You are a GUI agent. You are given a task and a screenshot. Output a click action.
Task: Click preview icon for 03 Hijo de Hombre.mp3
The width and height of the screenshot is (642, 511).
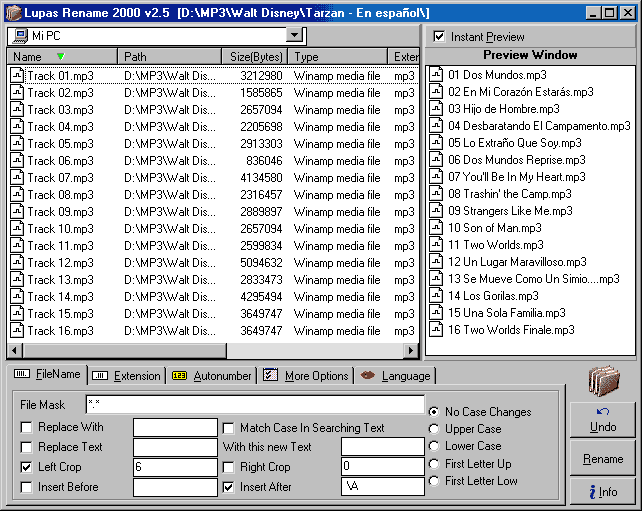[436, 109]
